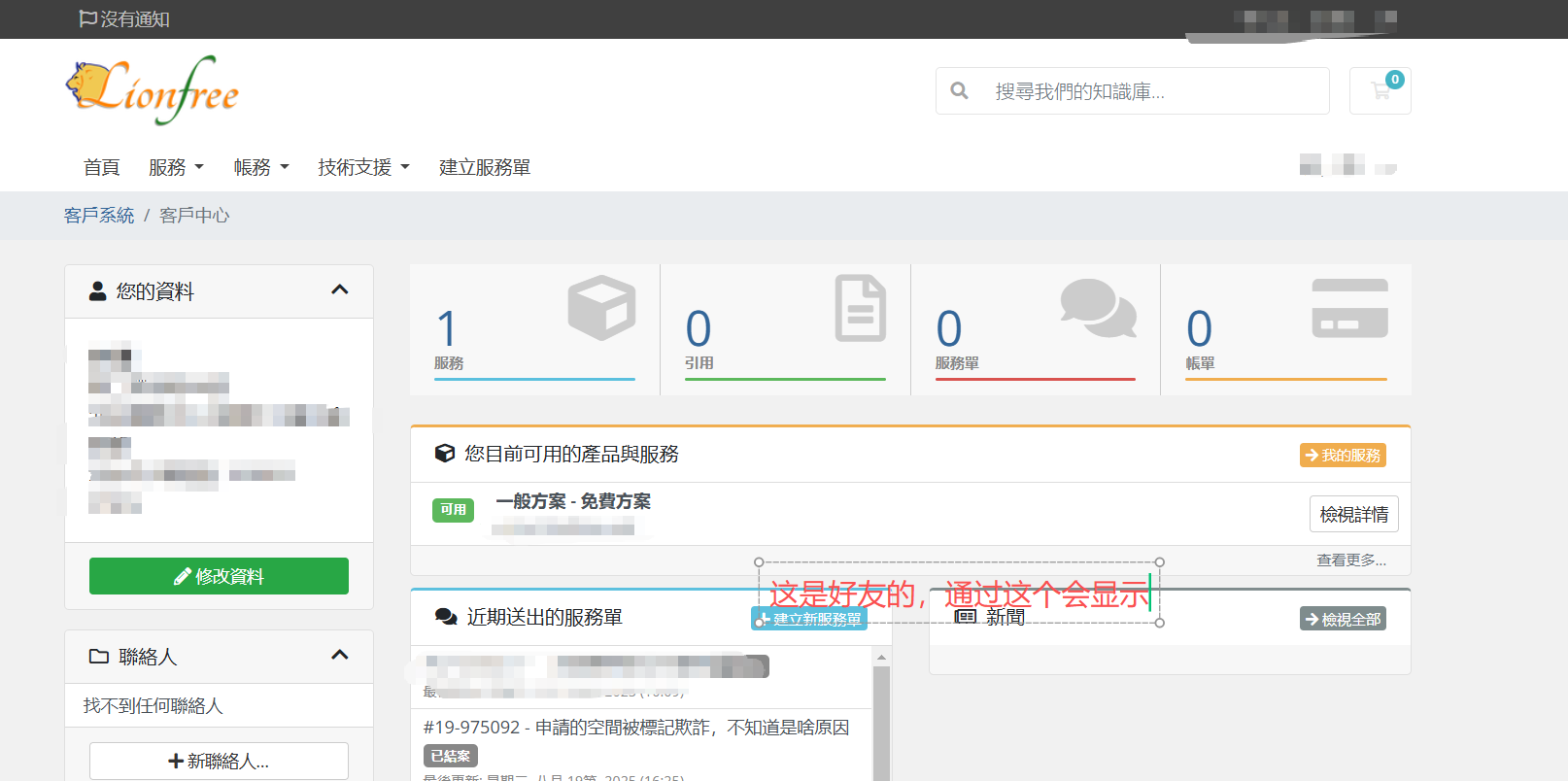The height and width of the screenshot is (781, 1568).
Task: Click the Lionfree logo
Action: (152, 90)
